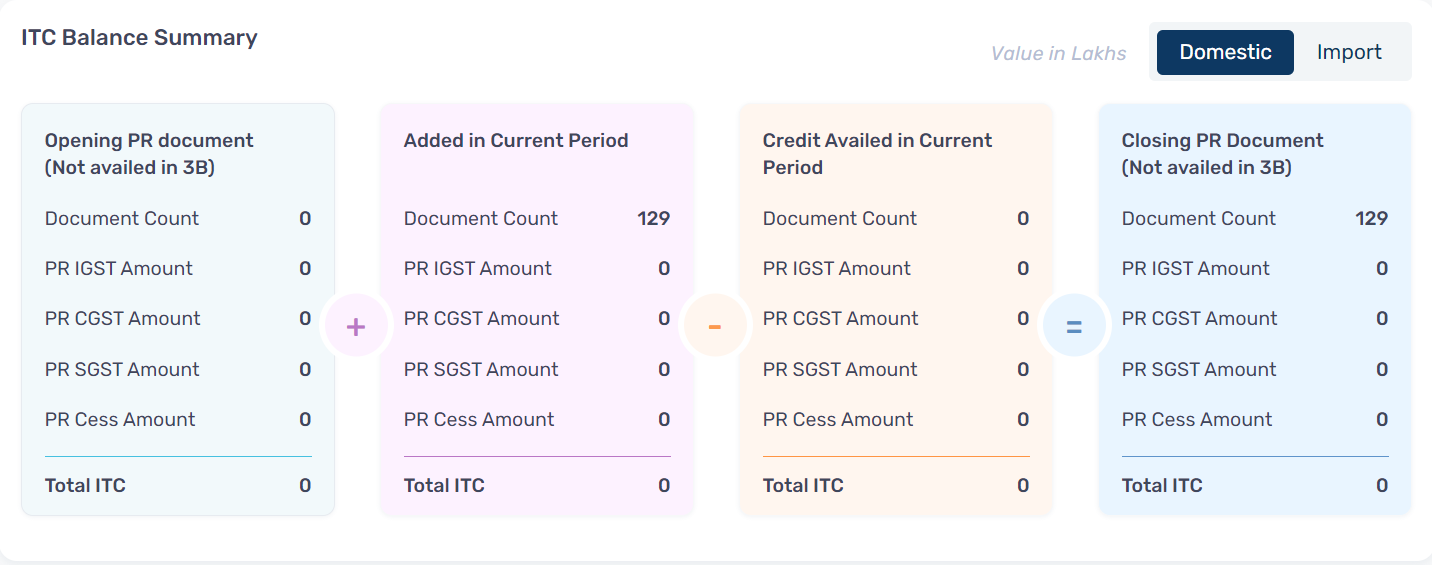Select the Added in Current Period heading
The height and width of the screenshot is (565, 1432).
tap(516, 141)
